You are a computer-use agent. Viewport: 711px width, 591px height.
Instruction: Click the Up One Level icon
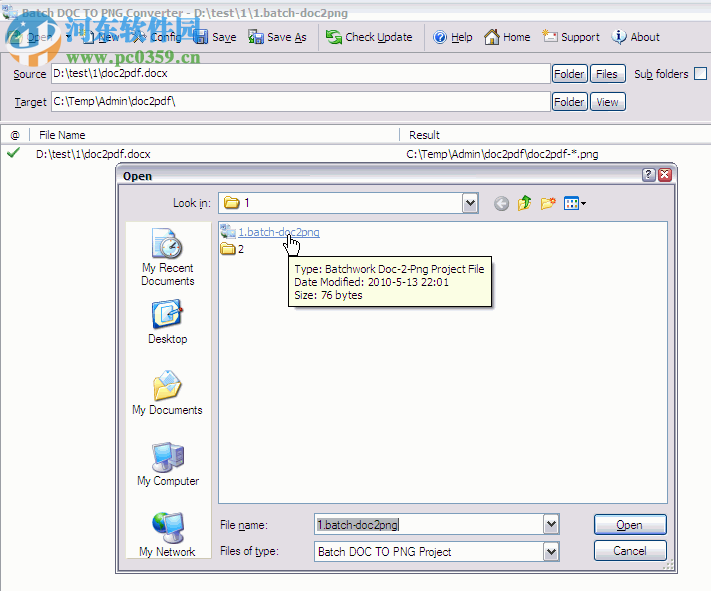point(525,203)
